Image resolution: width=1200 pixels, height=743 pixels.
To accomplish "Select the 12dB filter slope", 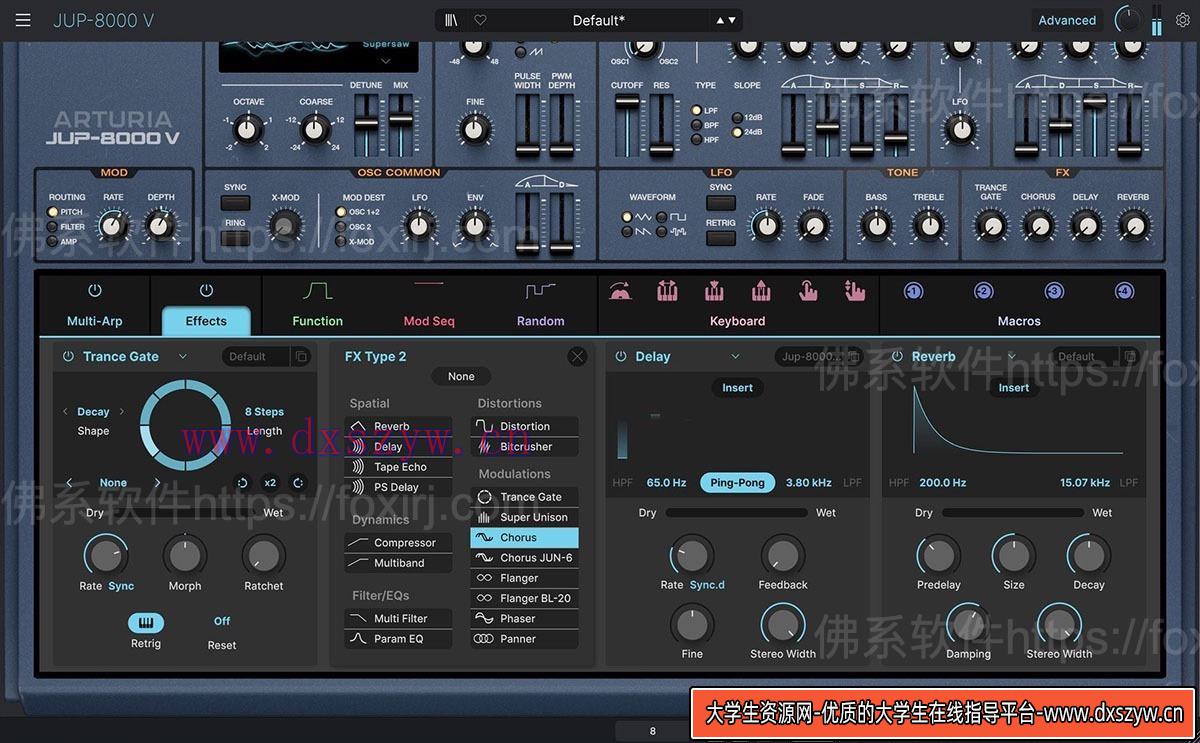I will pos(737,117).
